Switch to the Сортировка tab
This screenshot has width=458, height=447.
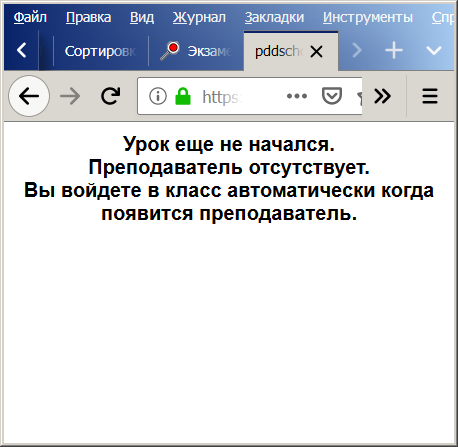101,51
